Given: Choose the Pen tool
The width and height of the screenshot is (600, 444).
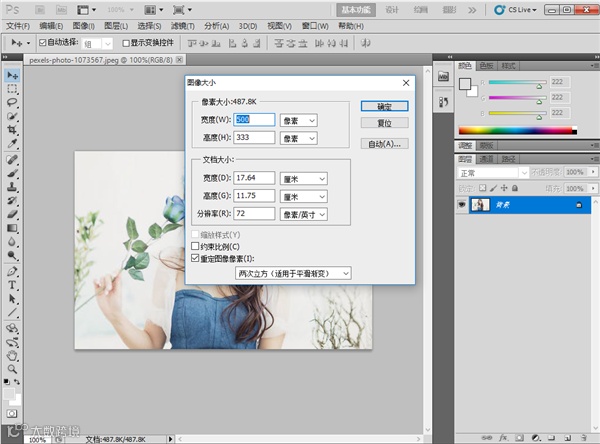Looking at the screenshot, I should [12, 271].
